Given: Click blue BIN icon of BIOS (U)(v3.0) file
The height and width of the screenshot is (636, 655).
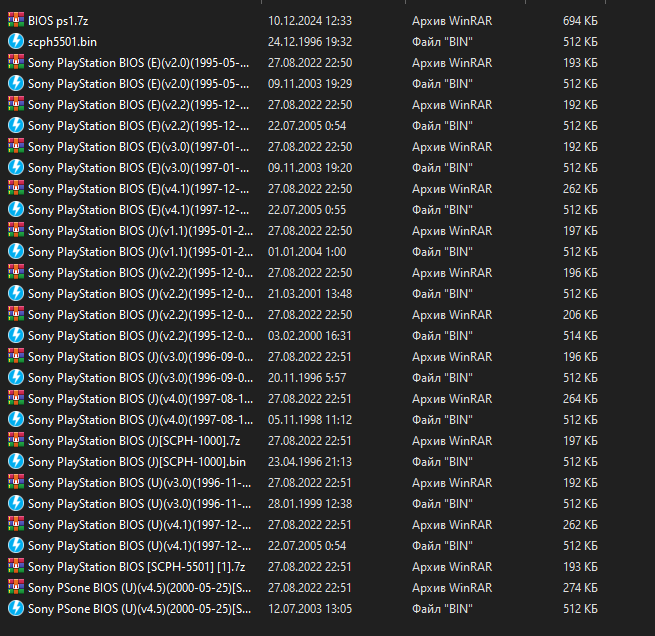Looking at the screenshot, I should click(x=16, y=503).
